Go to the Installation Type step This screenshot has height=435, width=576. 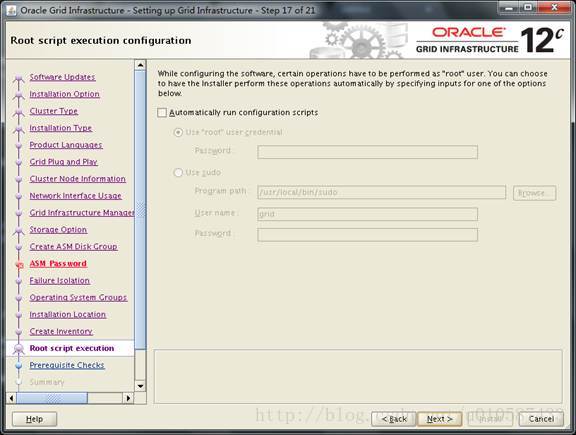point(61,128)
